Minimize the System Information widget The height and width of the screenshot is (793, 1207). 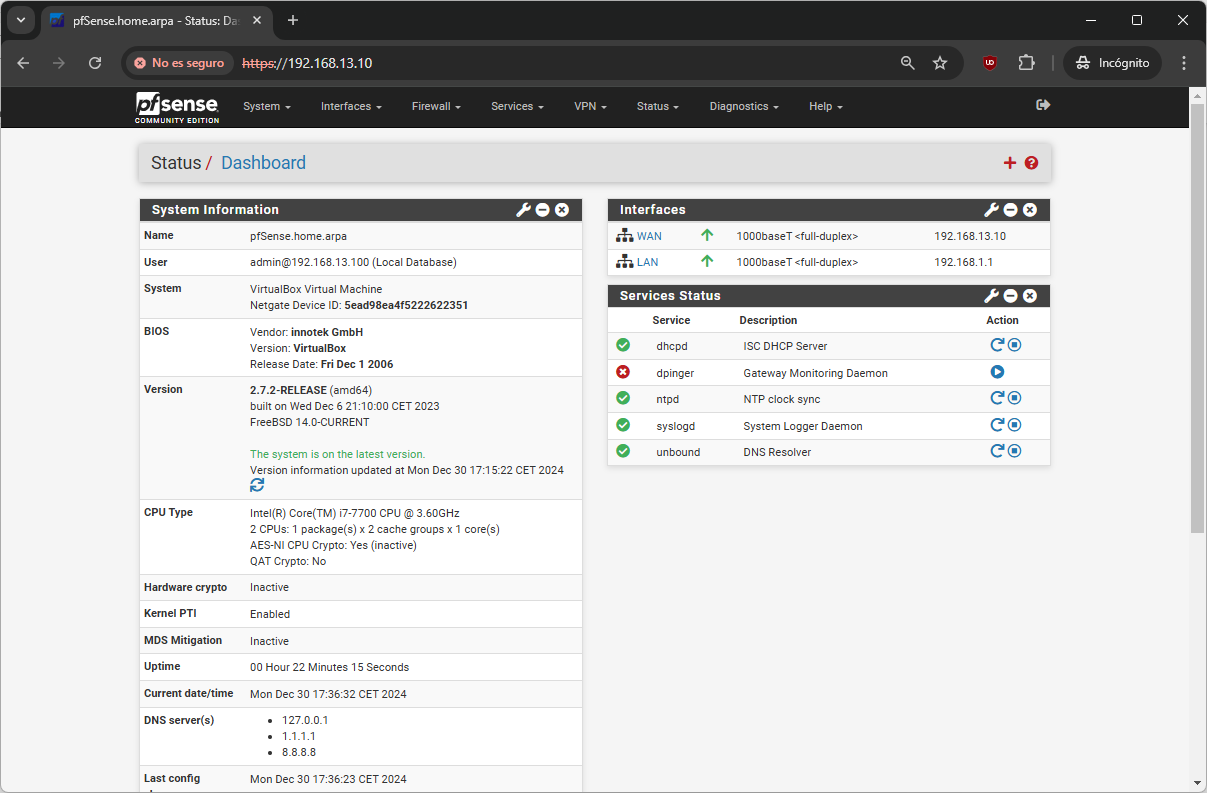[x=542, y=210]
